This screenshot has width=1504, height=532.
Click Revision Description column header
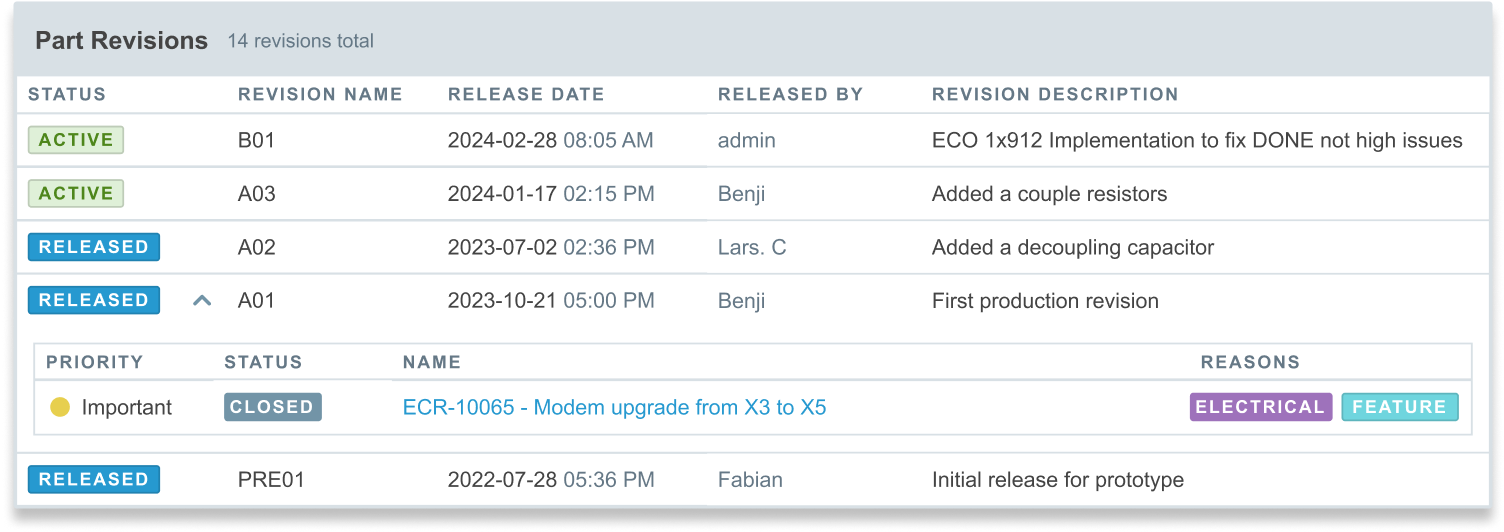tap(1055, 95)
